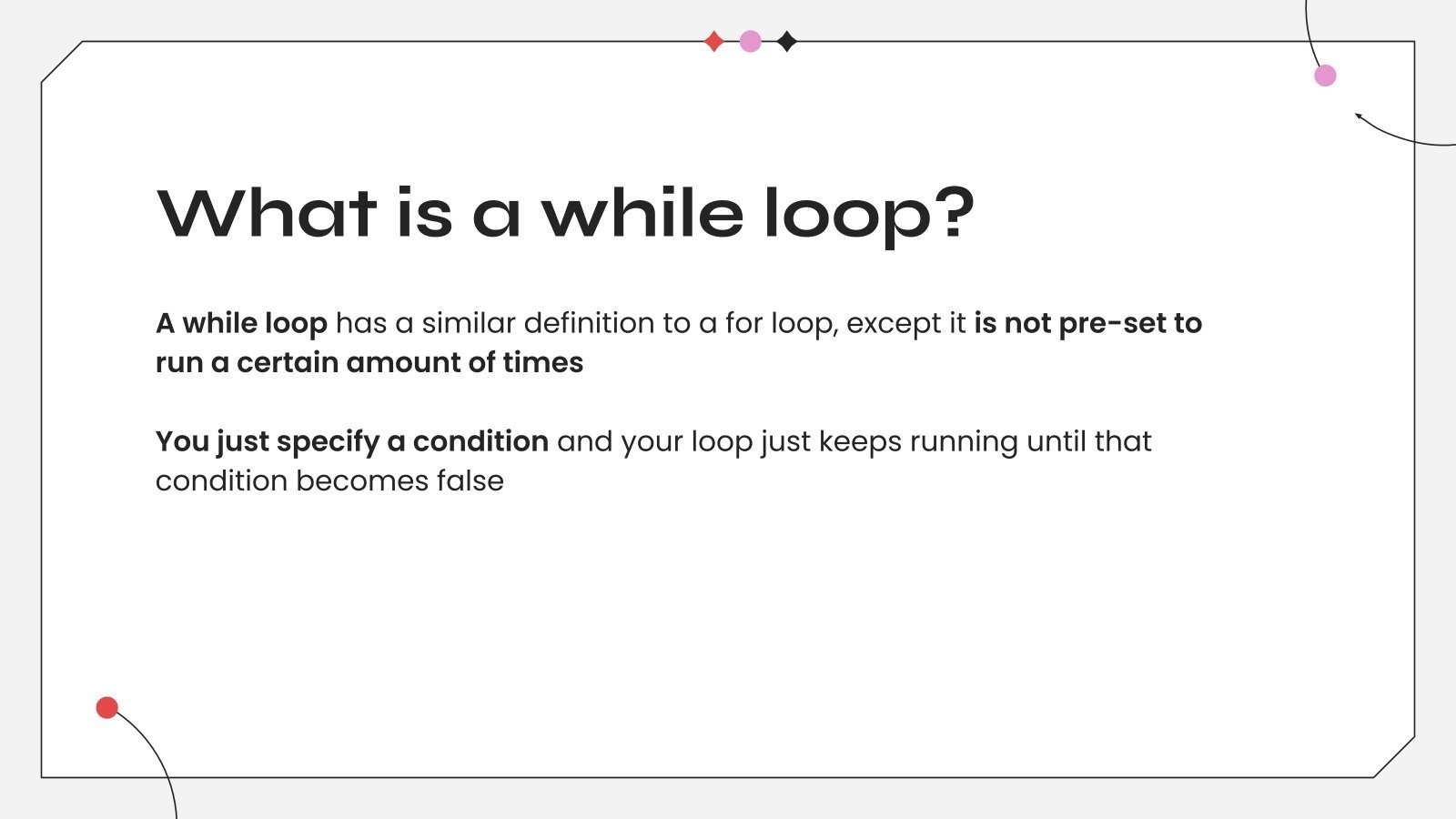Select the pink circle in top-right corner
Screen dimensions: 1456x819
[1326, 76]
